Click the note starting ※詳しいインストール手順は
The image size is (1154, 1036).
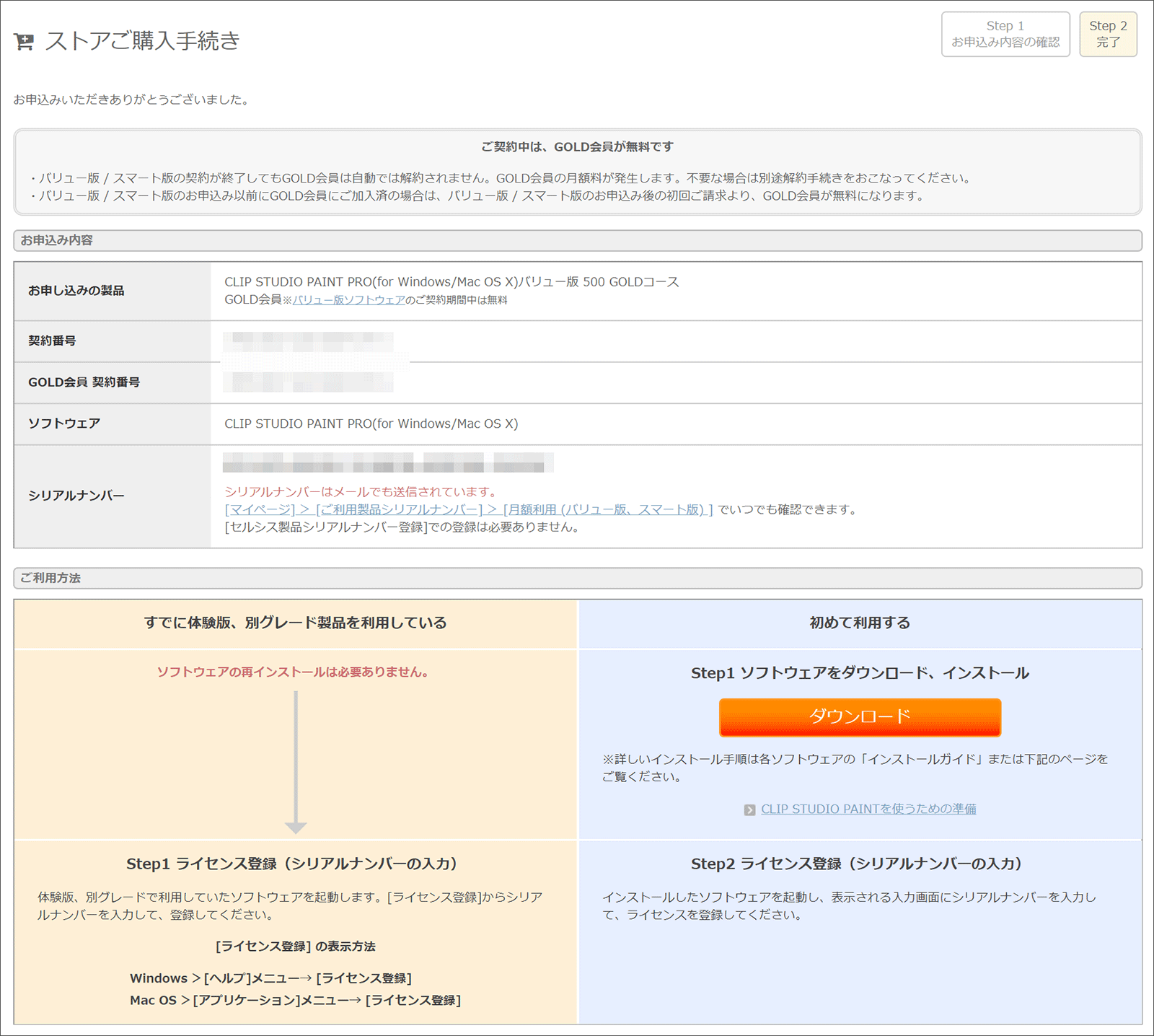pos(855,768)
